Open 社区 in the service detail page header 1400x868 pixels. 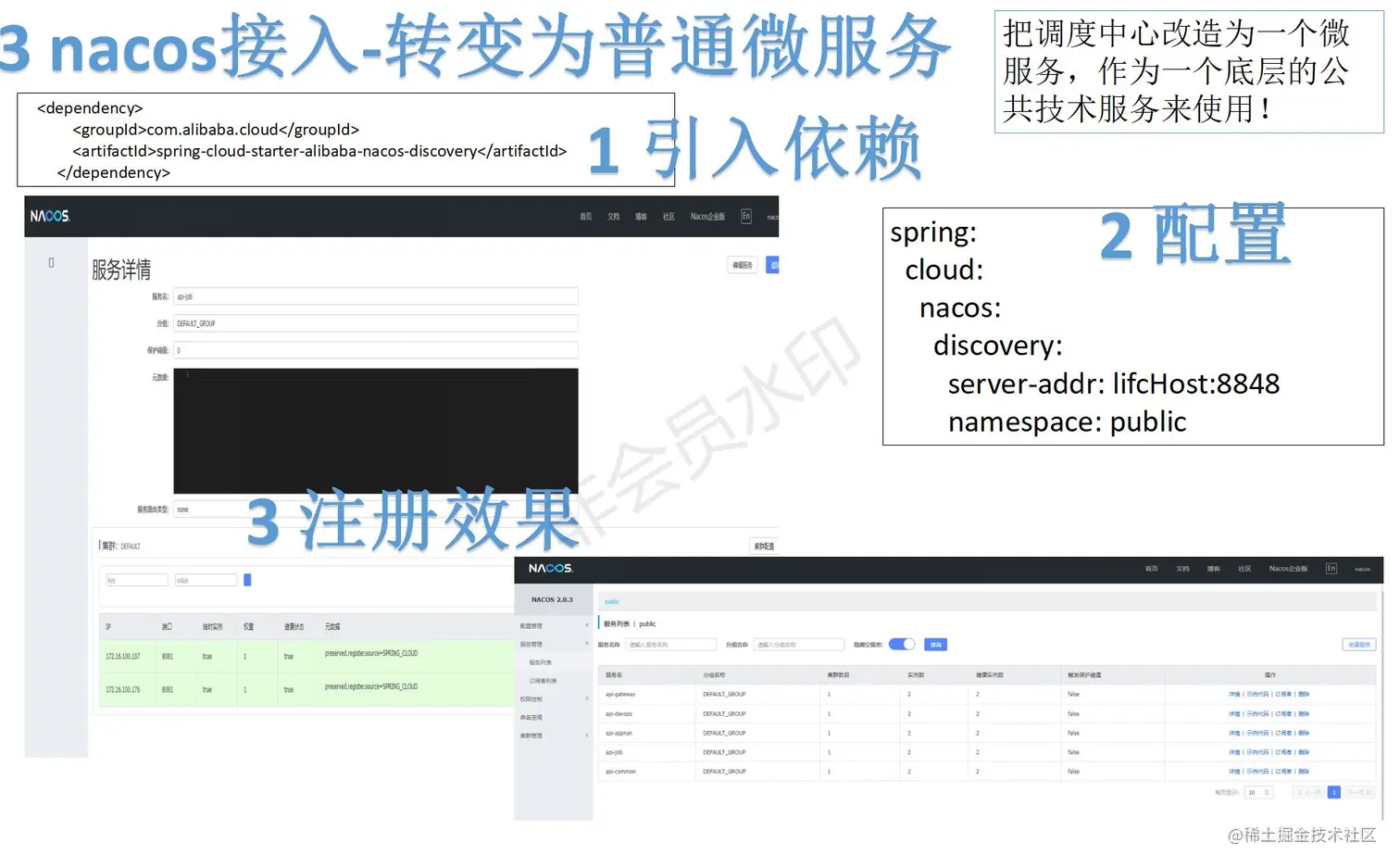coord(669,217)
